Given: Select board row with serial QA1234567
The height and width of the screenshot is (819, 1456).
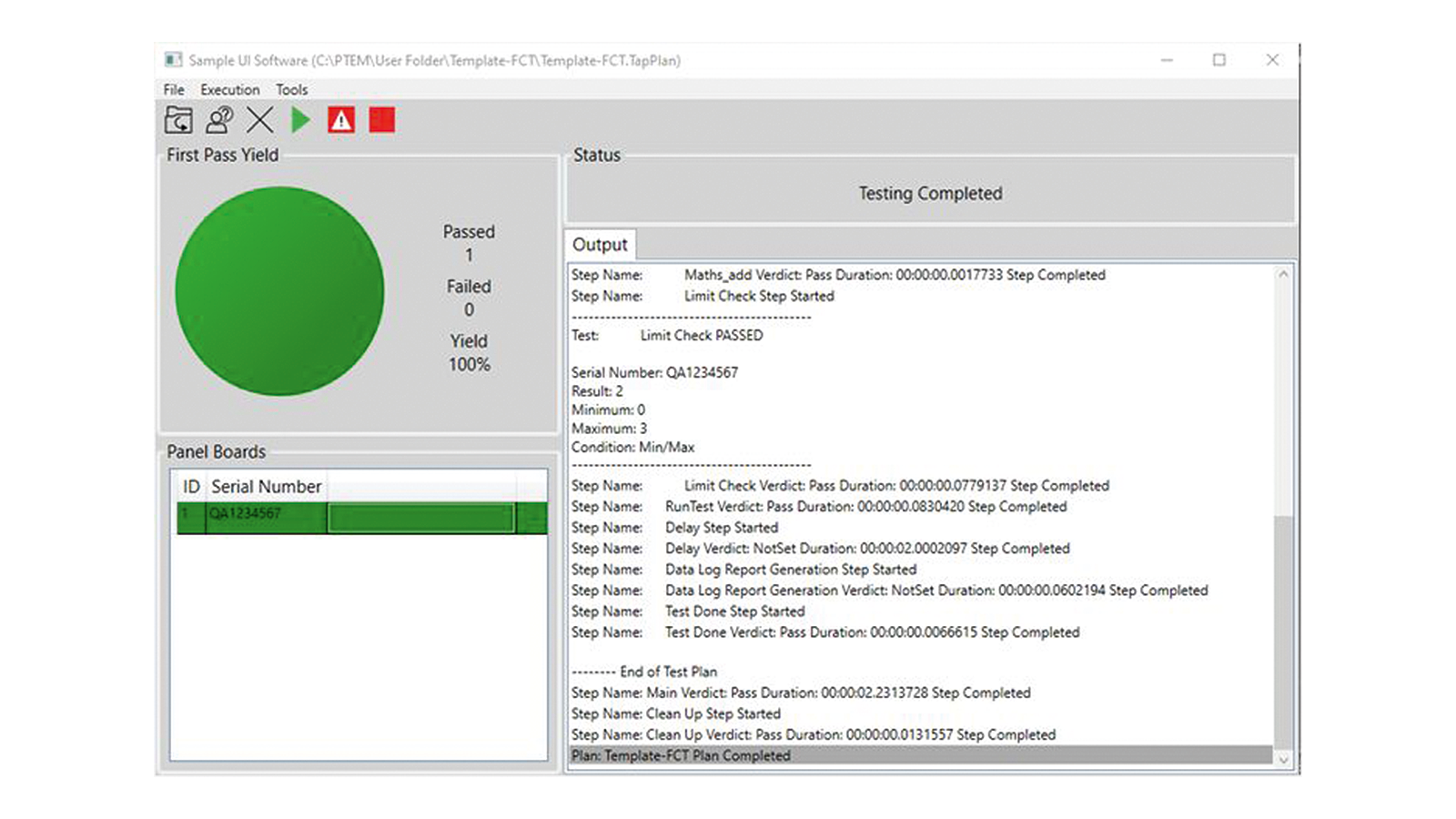Looking at the screenshot, I should (x=264, y=516).
